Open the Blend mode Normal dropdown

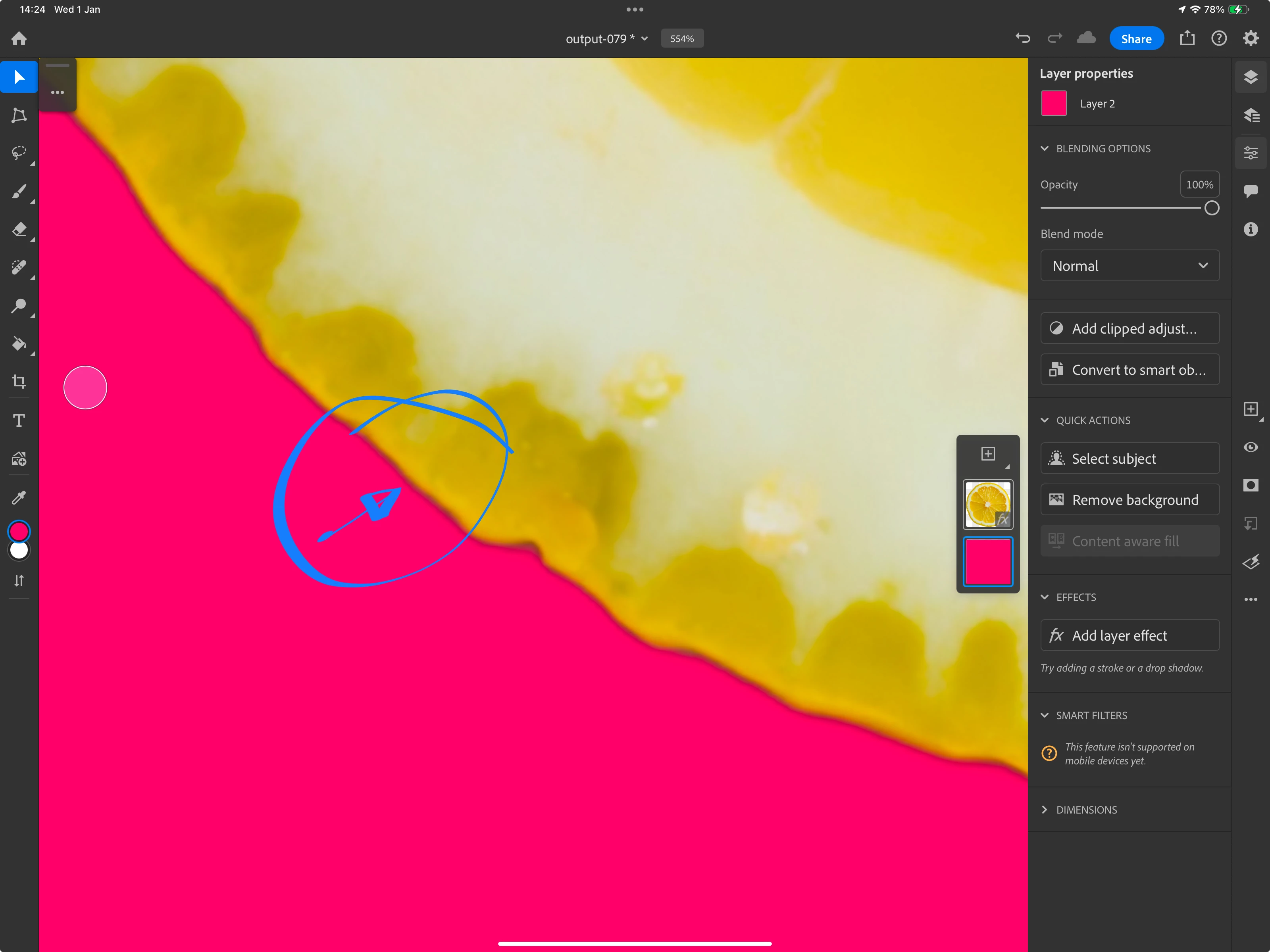(x=1130, y=266)
